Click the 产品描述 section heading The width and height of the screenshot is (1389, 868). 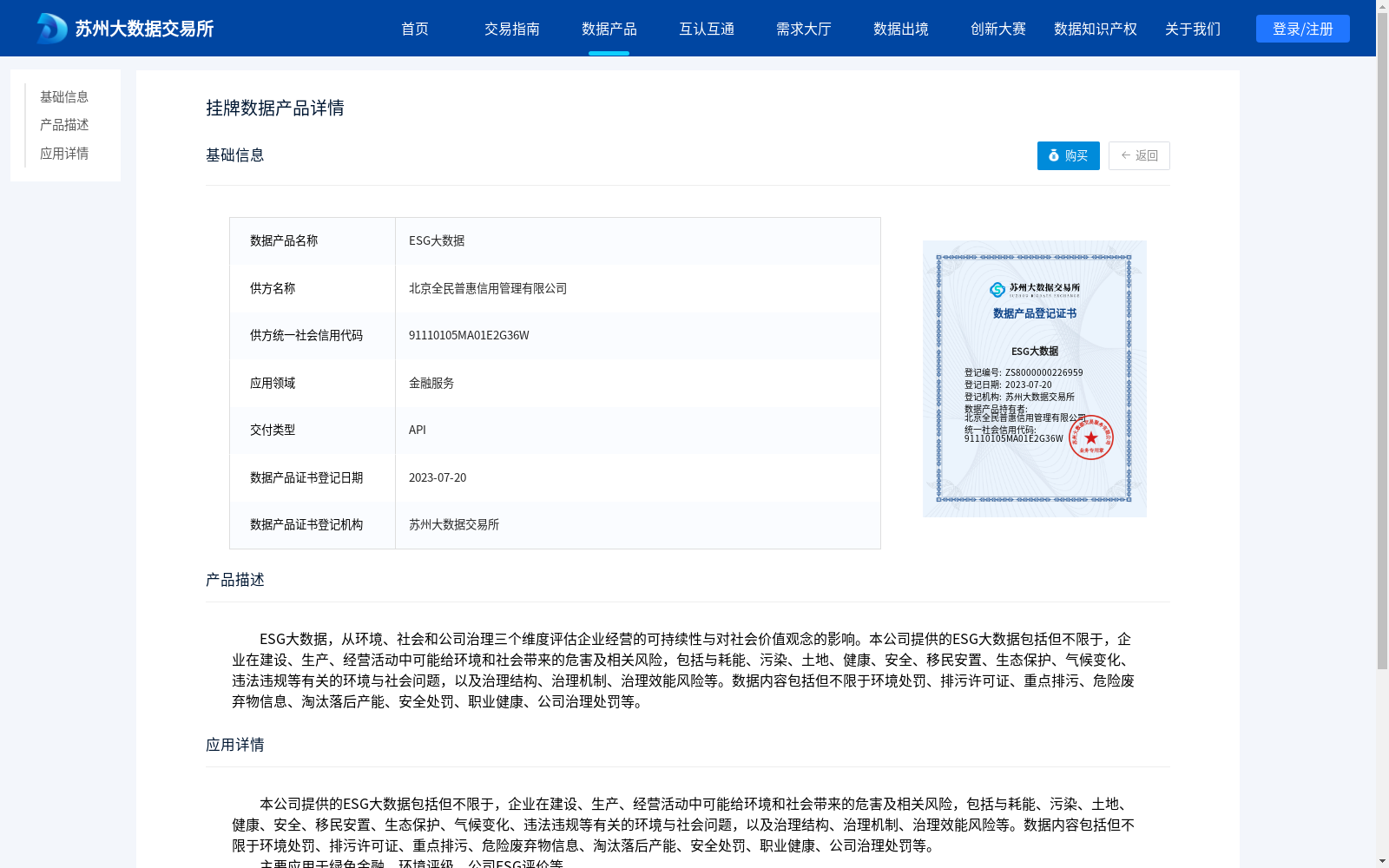235,580
